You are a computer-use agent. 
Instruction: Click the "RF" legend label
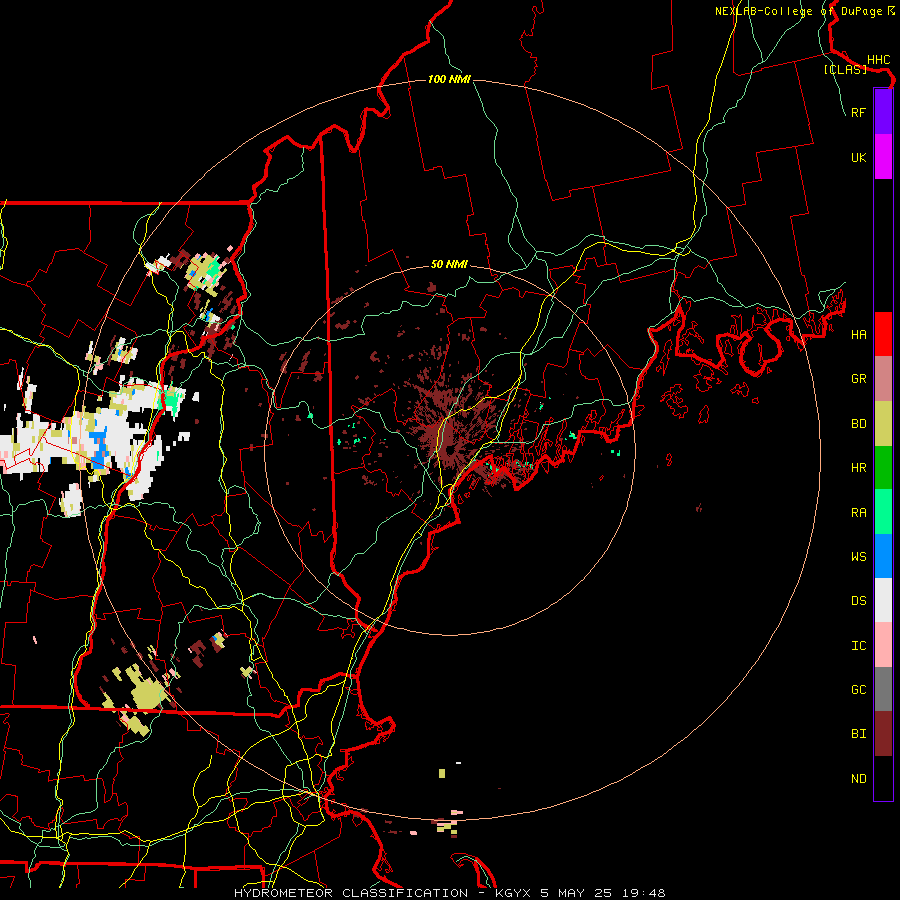(858, 112)
